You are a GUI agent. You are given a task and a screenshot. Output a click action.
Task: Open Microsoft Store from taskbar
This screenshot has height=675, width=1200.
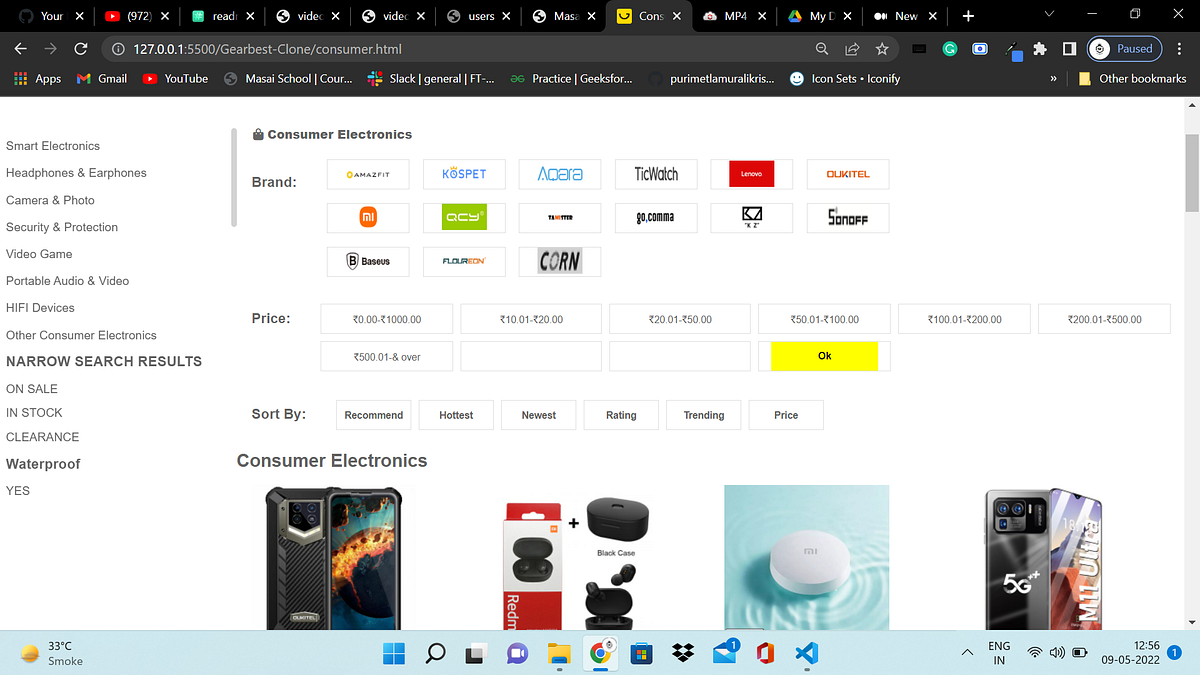(642, 653)
